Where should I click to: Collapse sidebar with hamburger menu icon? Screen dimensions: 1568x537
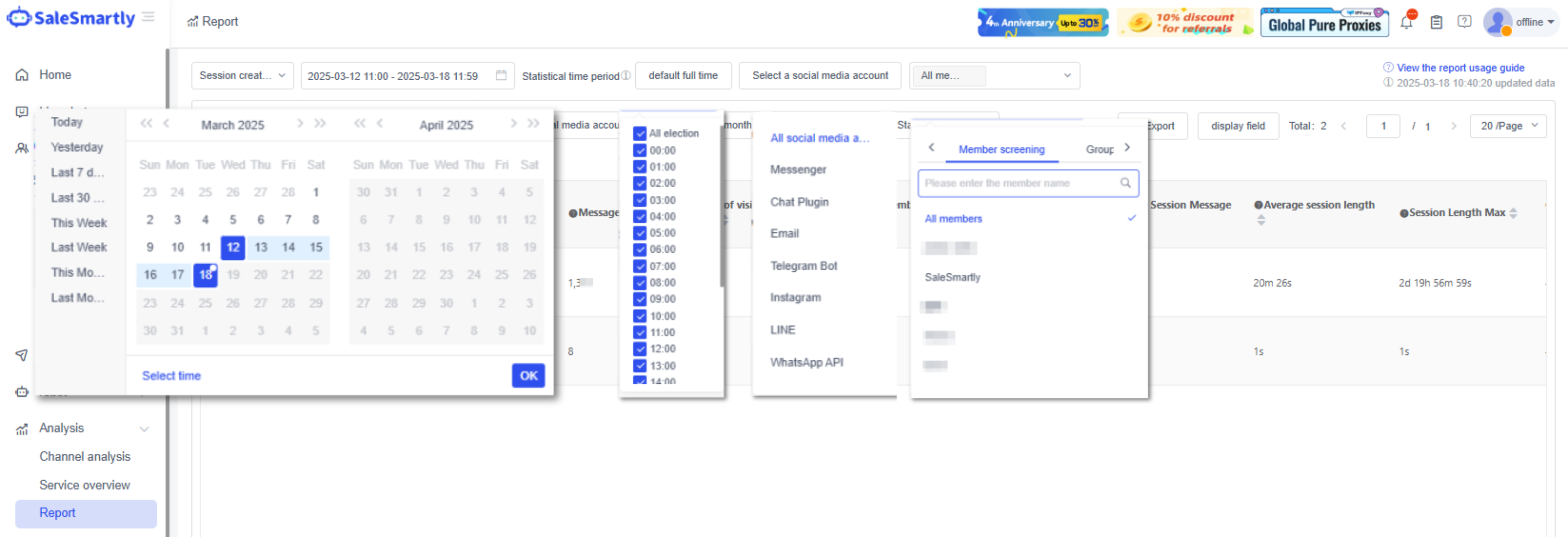(148, 17)
